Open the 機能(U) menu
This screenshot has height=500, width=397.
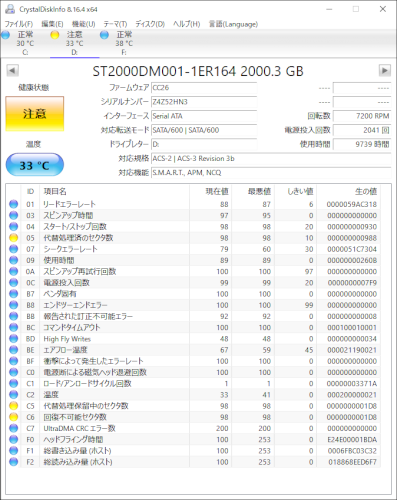(x=84, y=24)
